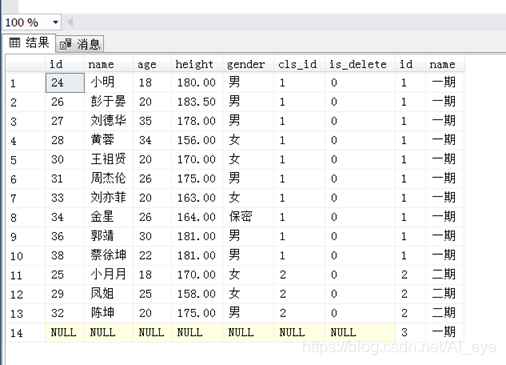Image resolution: width=506 pixels, height=365 pixels.
Task: Click the name cell 蔡徐坤
Action: (x=109, y=255)
